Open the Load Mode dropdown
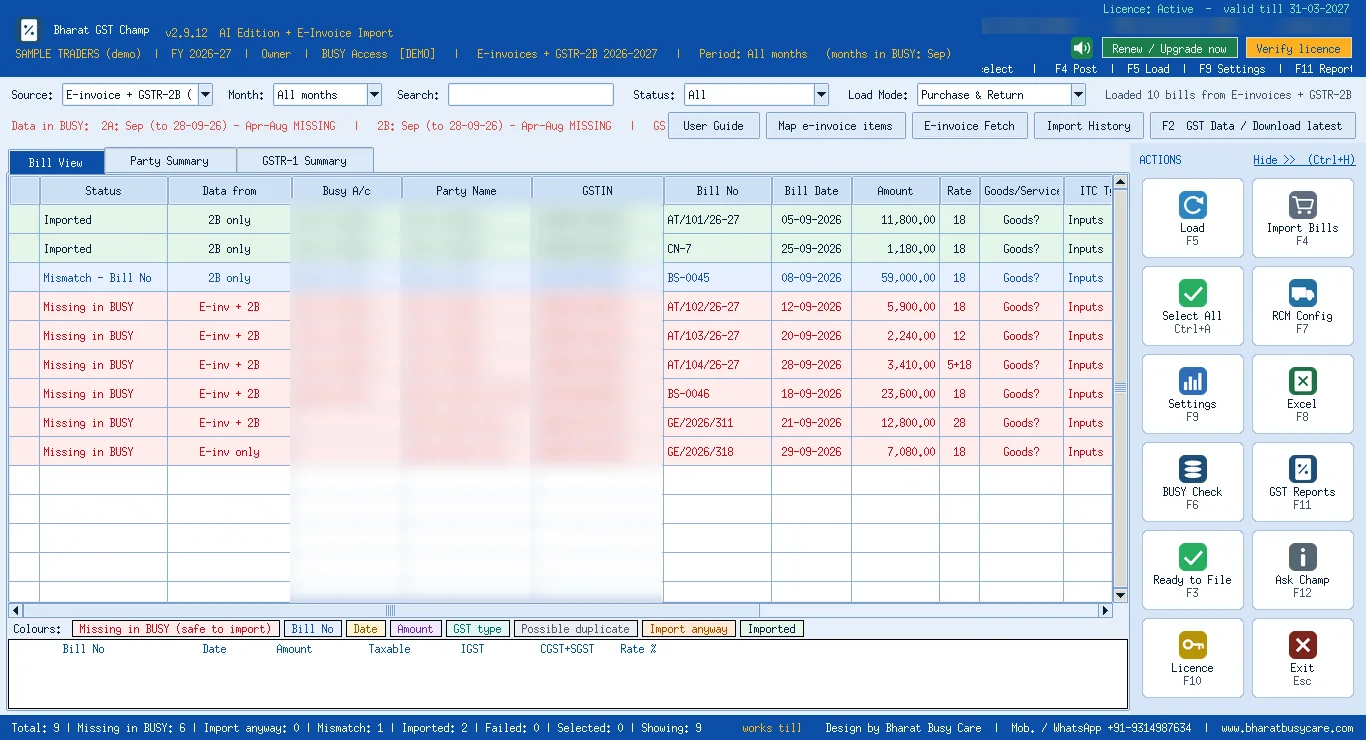 (1078, 95)
